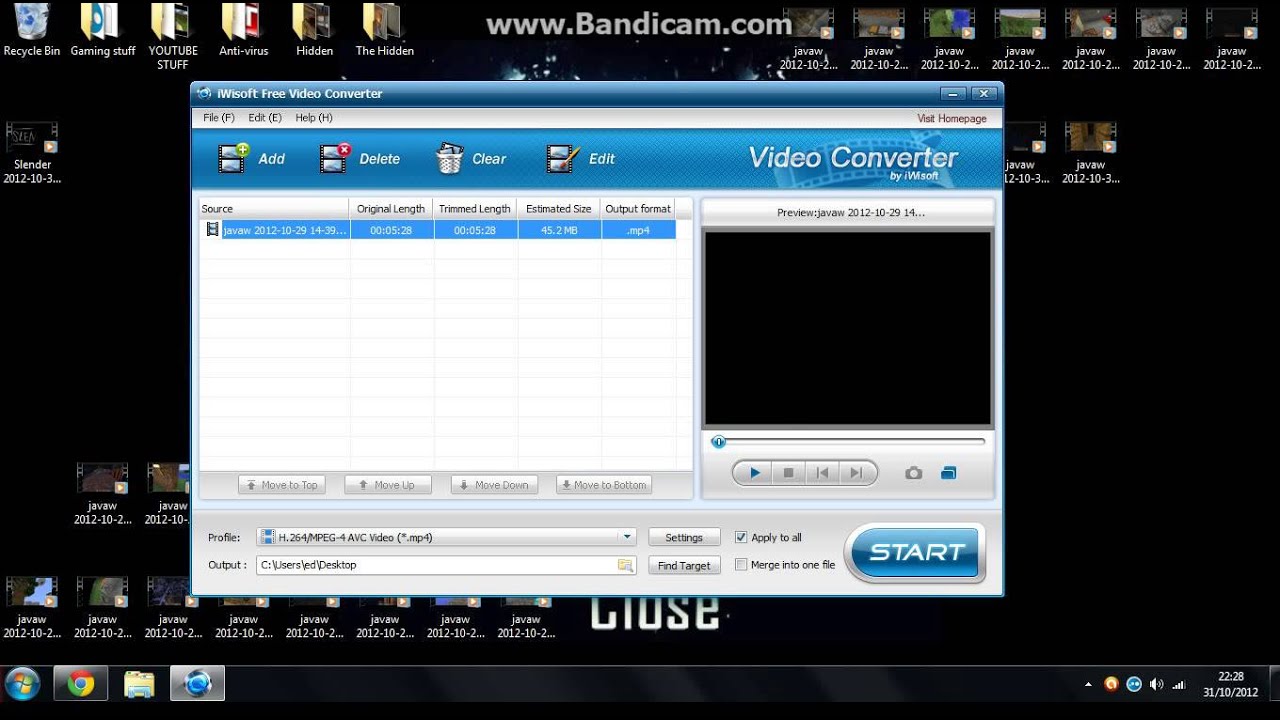1280x720 pixels.
Task: Click the blue full-screen preview icon
Action: coord(949,473)
